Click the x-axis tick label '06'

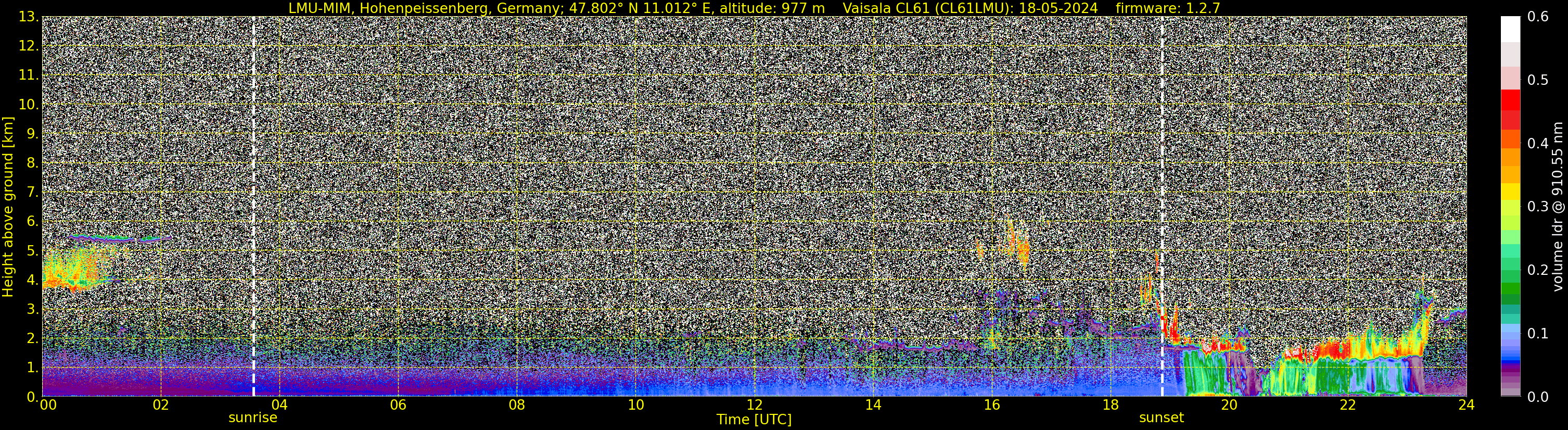click(398, 405)
